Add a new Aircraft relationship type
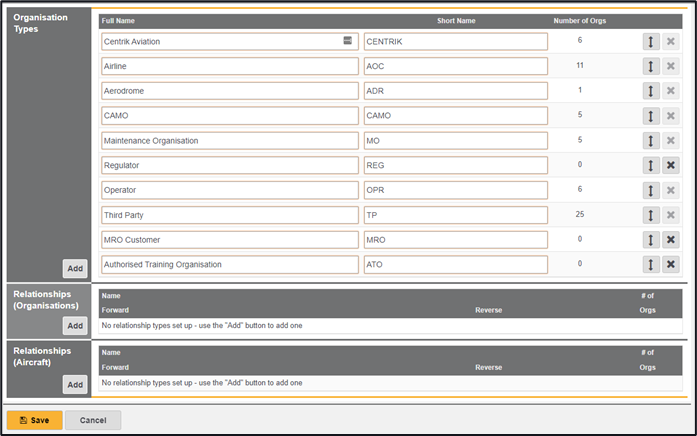This screenshot has width=697, height=436. 75,384
